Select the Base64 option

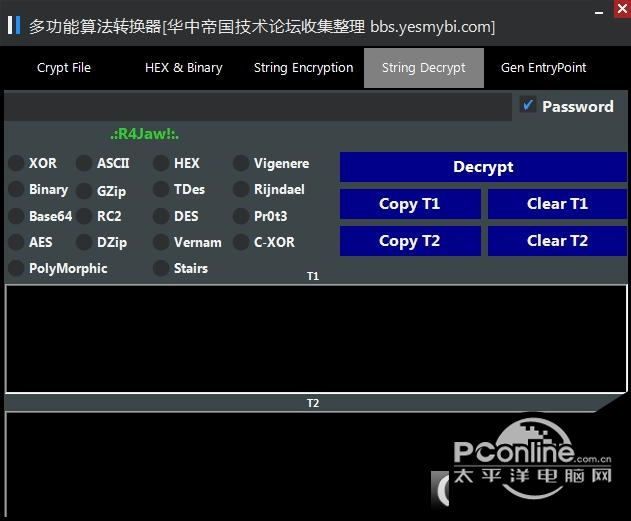click(x=16, y=216)
